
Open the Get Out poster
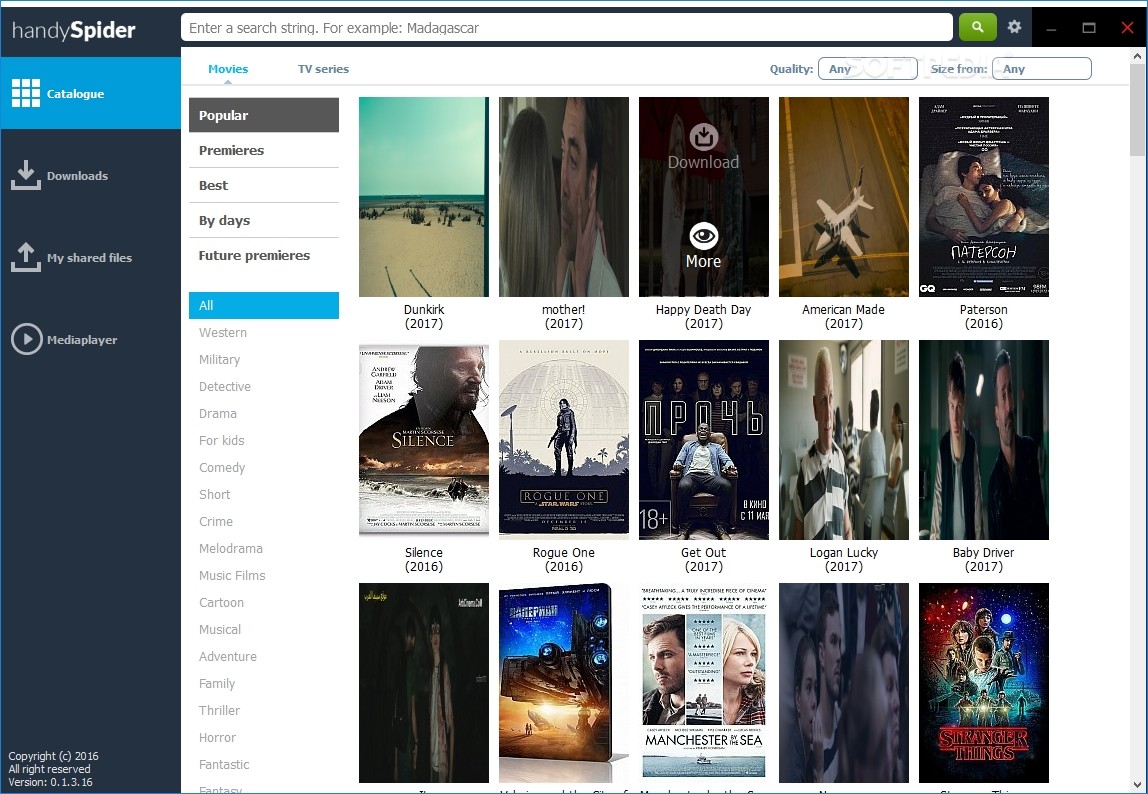coord(704,439)
